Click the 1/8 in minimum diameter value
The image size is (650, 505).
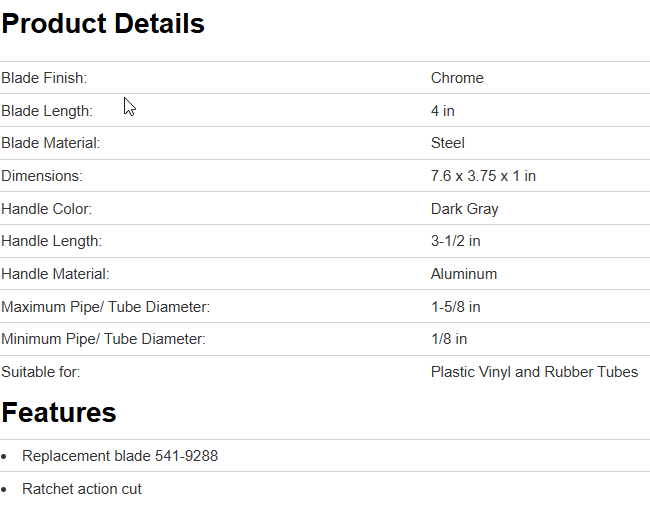pyautogui.click(x=449, y=339)
